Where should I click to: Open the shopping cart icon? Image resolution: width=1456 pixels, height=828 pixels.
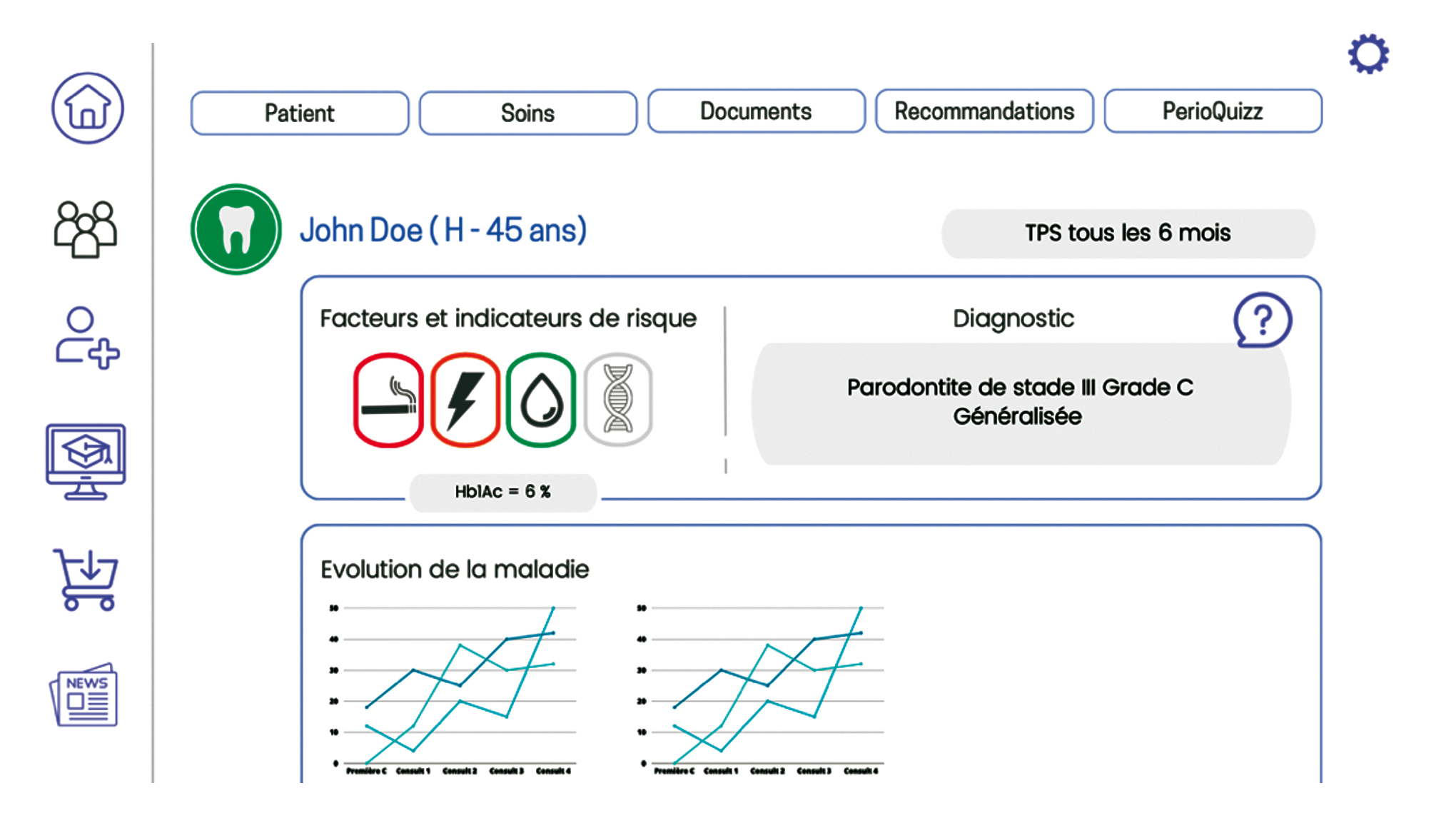[86, 579]
